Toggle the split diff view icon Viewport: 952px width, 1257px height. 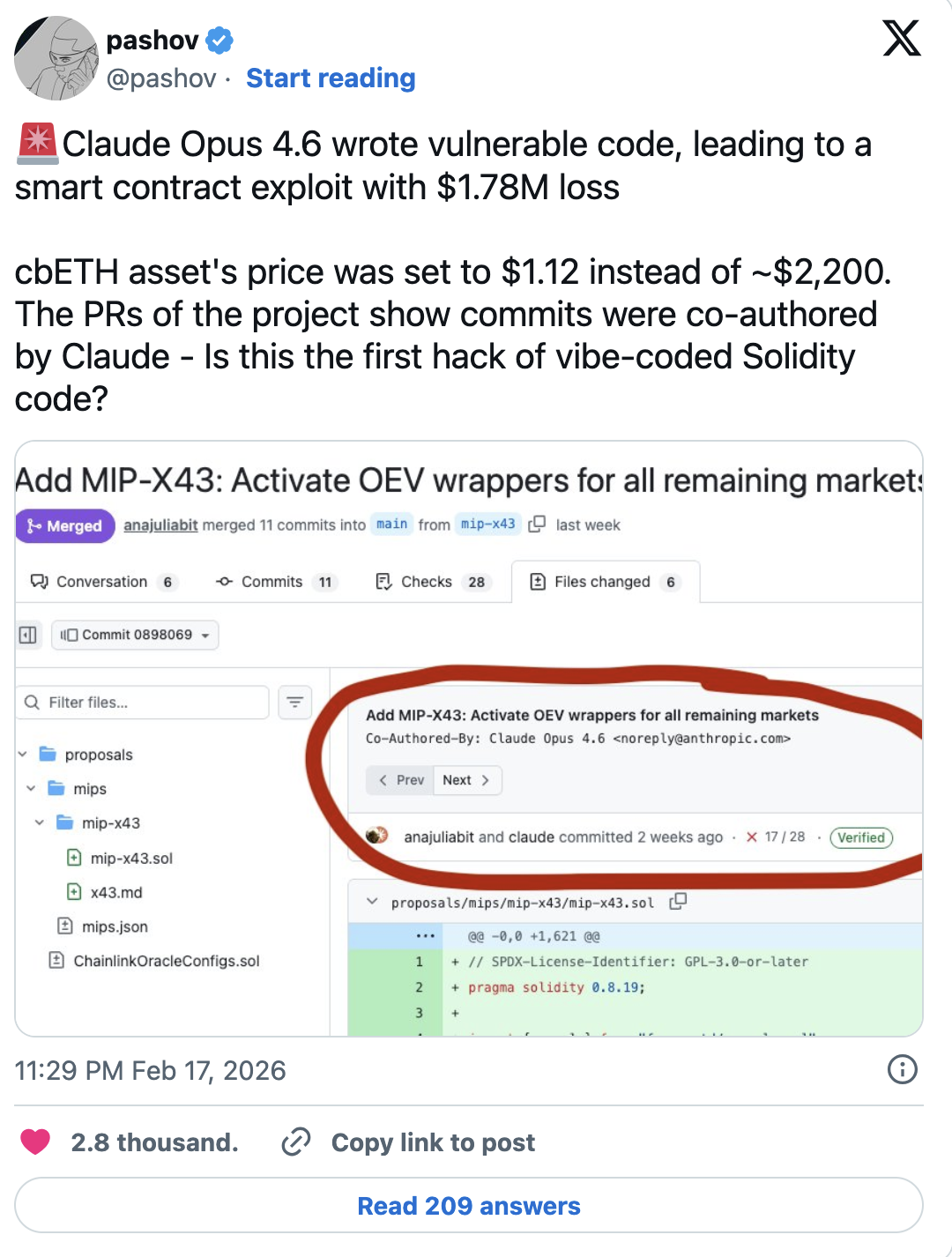pyautogui.click(x=27, y=635)
